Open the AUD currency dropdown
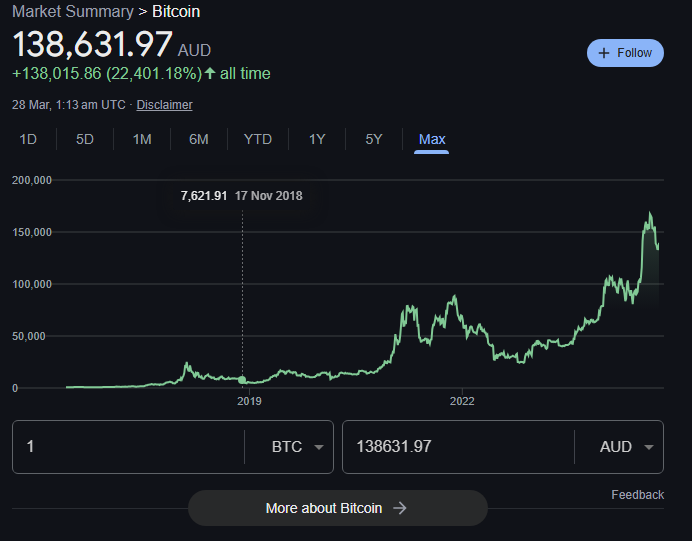Image resolution: width=692 pixels, height=541 pixels. tap(626, 447)
